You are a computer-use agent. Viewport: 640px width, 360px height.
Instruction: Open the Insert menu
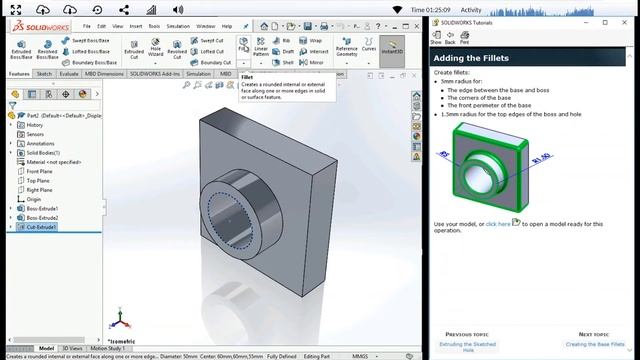[136, 26]
